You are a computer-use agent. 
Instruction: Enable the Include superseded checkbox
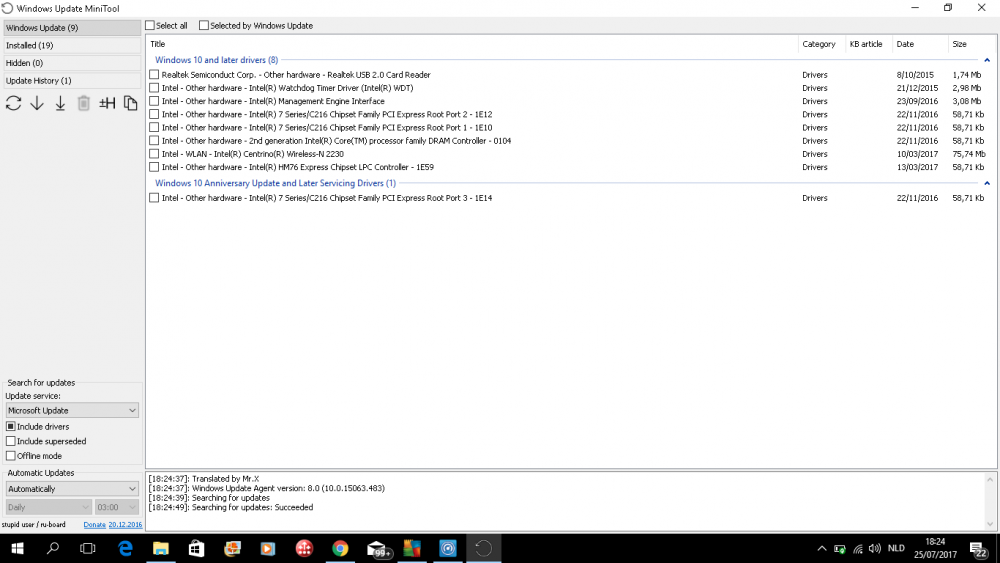point(11,441)
